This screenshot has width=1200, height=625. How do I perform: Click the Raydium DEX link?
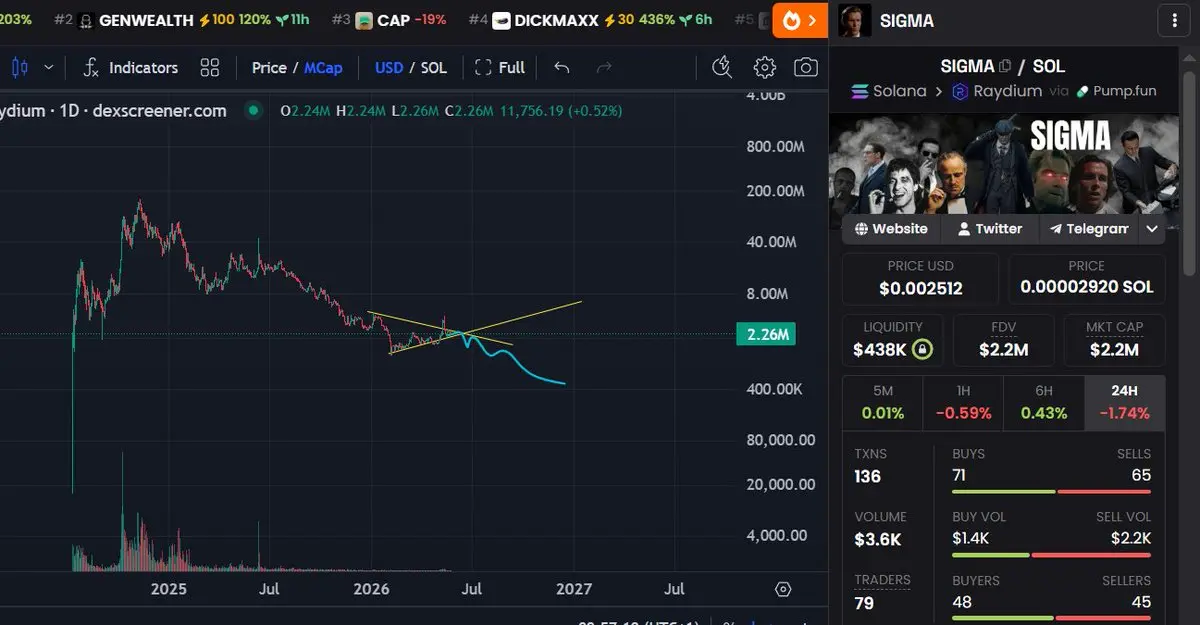point(995,91)
